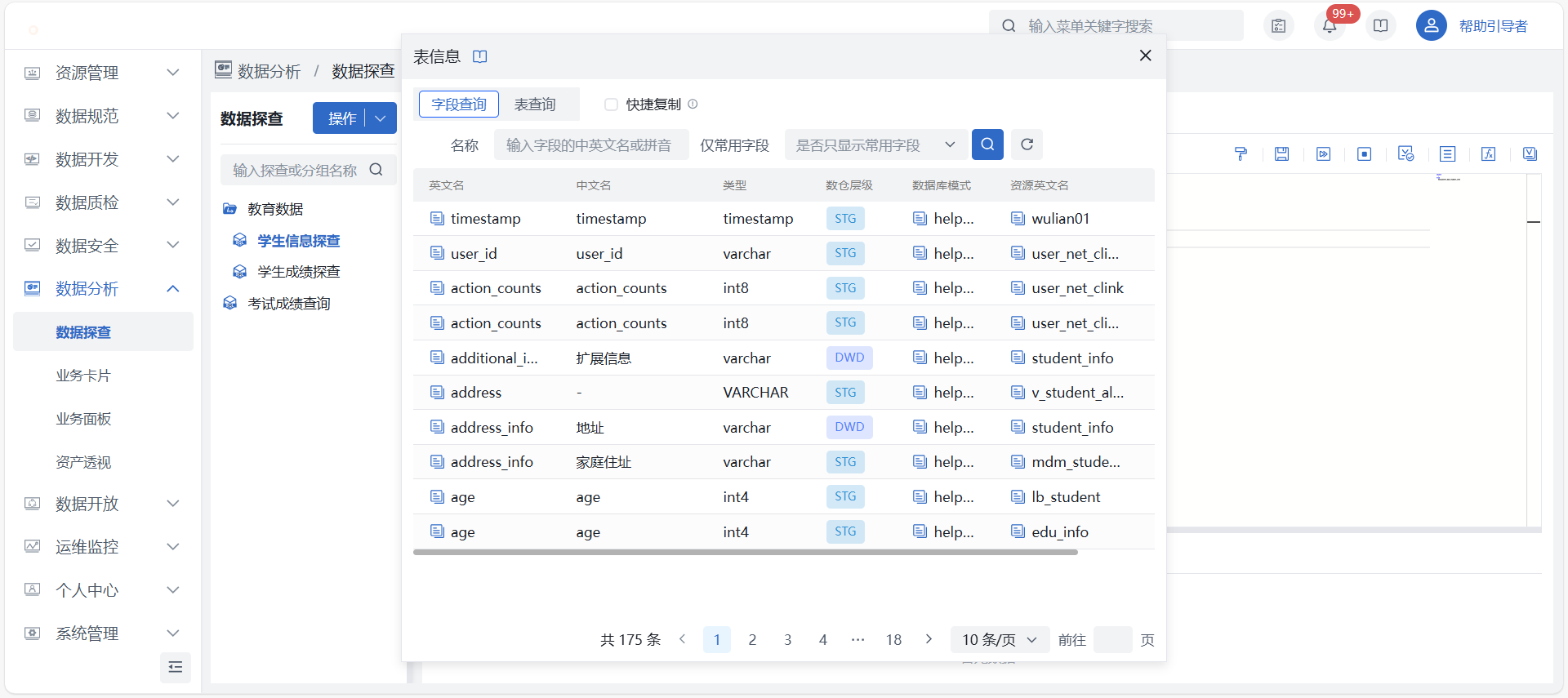Go to page 18
This screenshot has height=698, width=1568.
pos(893,639)
